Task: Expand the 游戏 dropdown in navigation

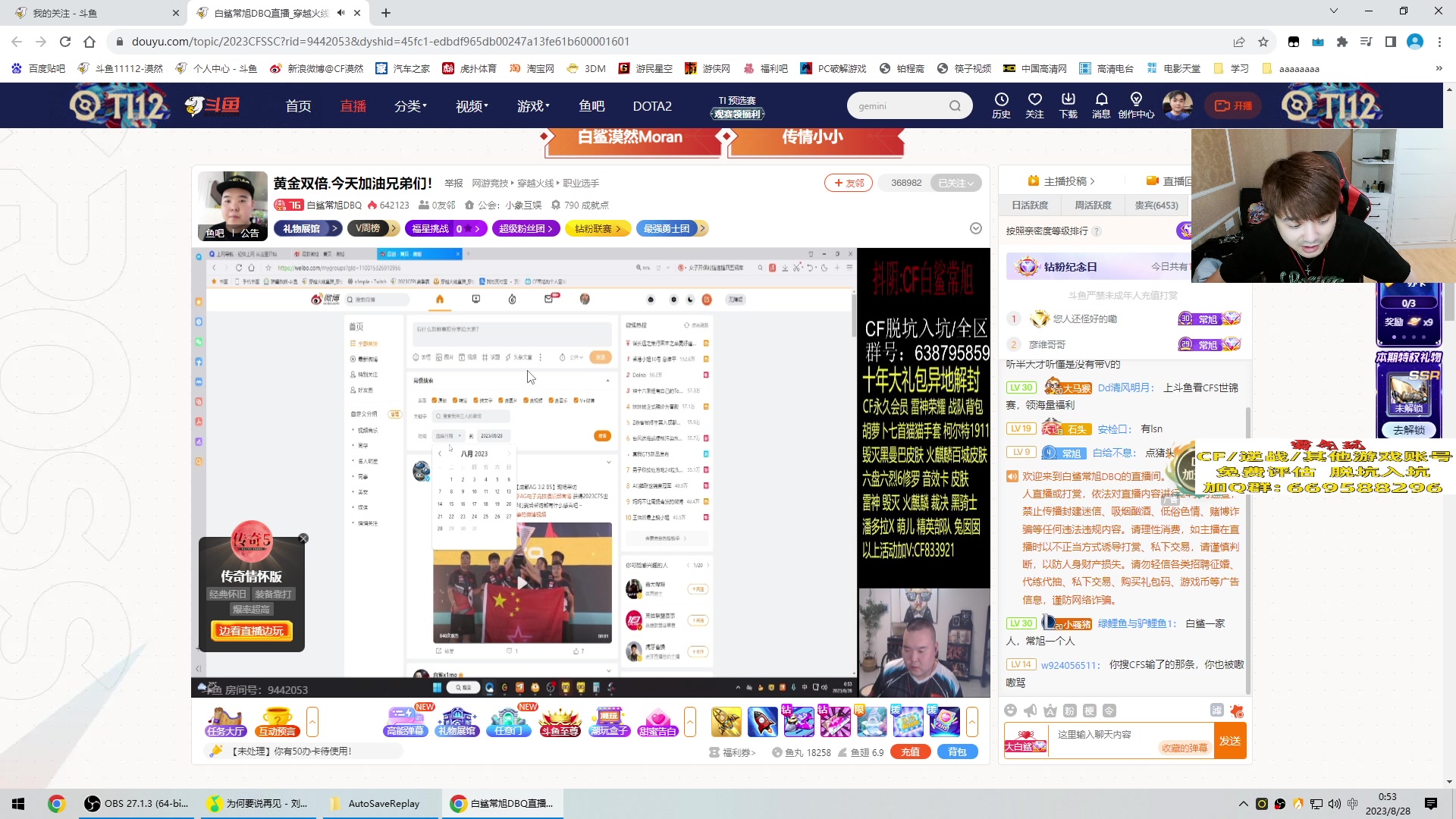Action: pyautogui.click(x=533, y=106)
